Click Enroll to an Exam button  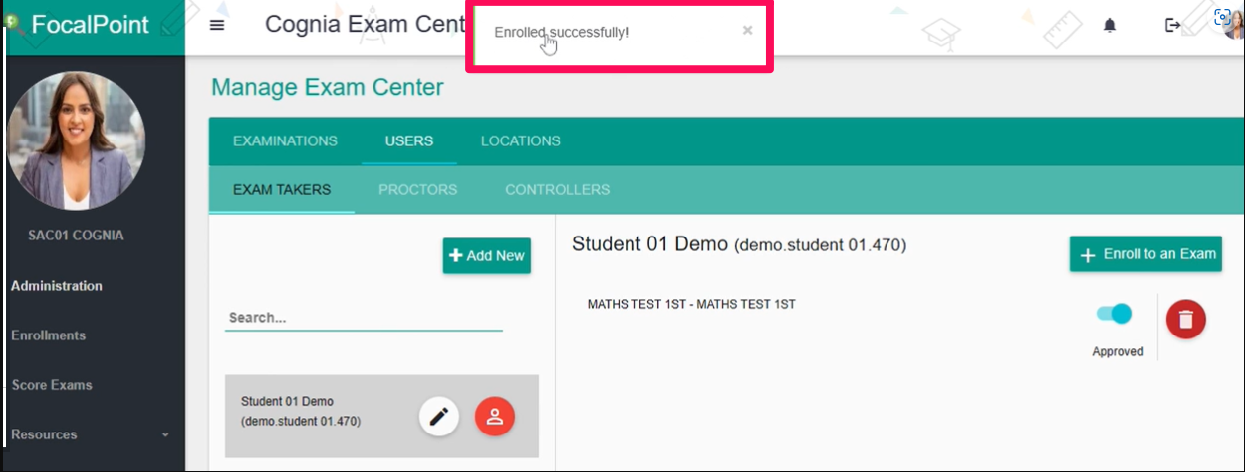(1146, 254)
